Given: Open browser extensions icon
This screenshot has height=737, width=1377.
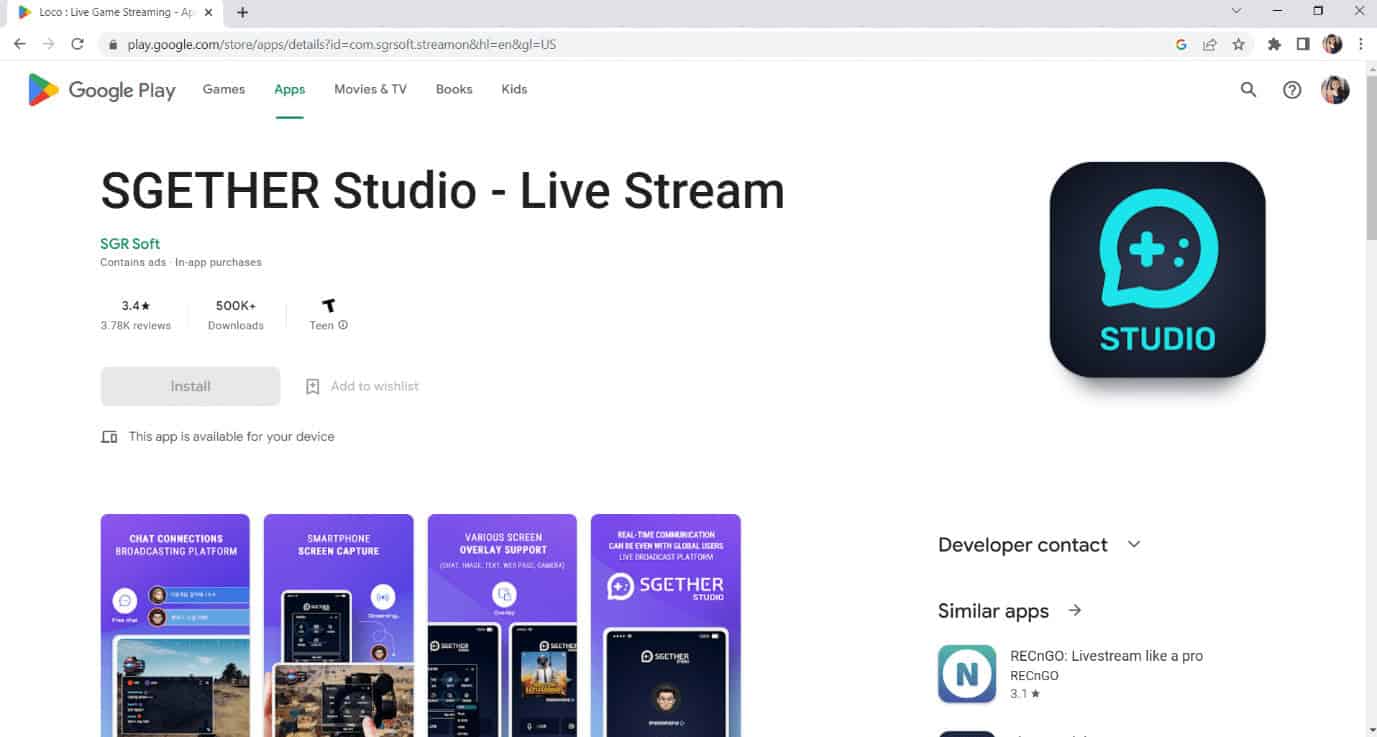Looking at the screenshot, I should [x=1273, y=44].
